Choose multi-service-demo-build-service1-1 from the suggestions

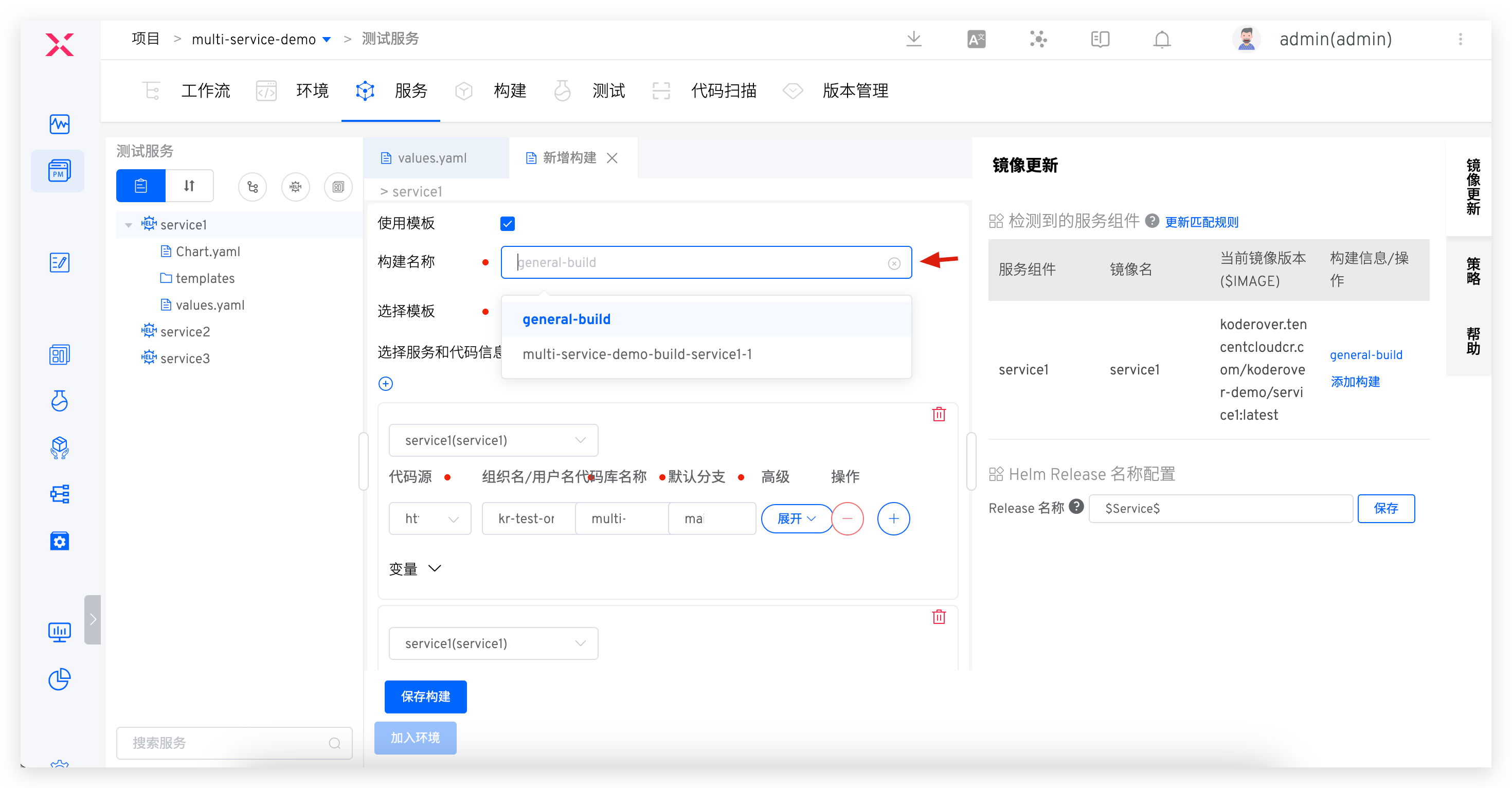click(x=706, y=354)
